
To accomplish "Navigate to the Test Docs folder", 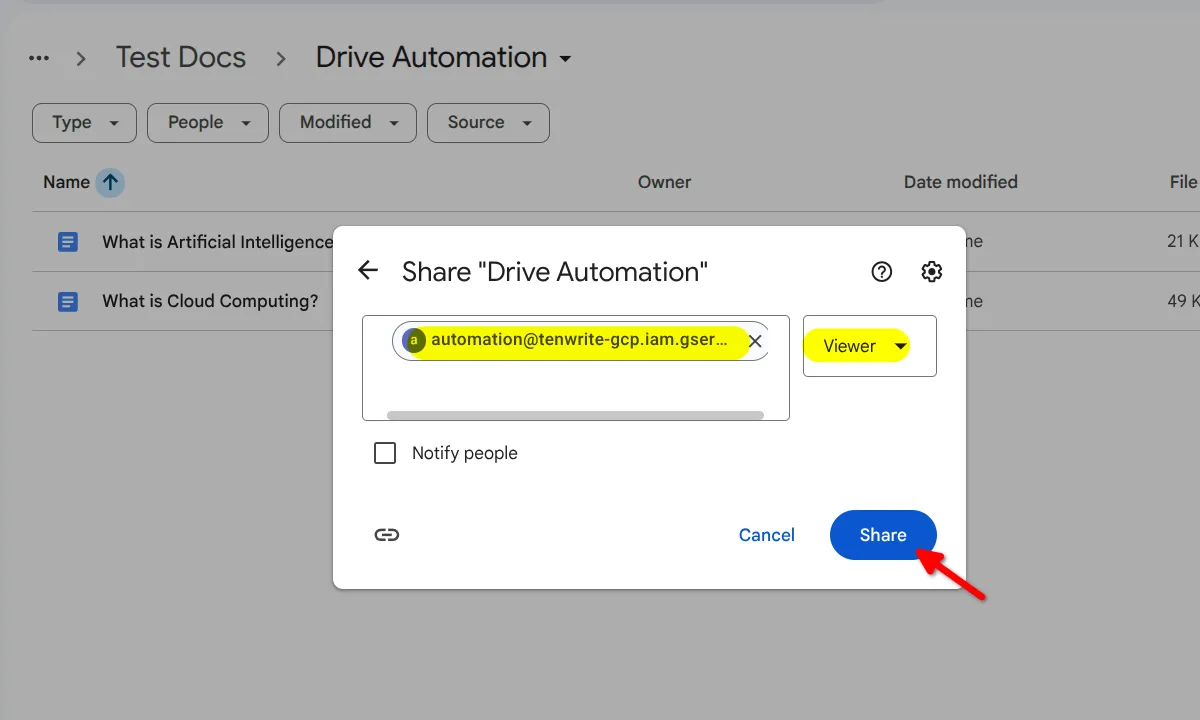I will [181, 57].
